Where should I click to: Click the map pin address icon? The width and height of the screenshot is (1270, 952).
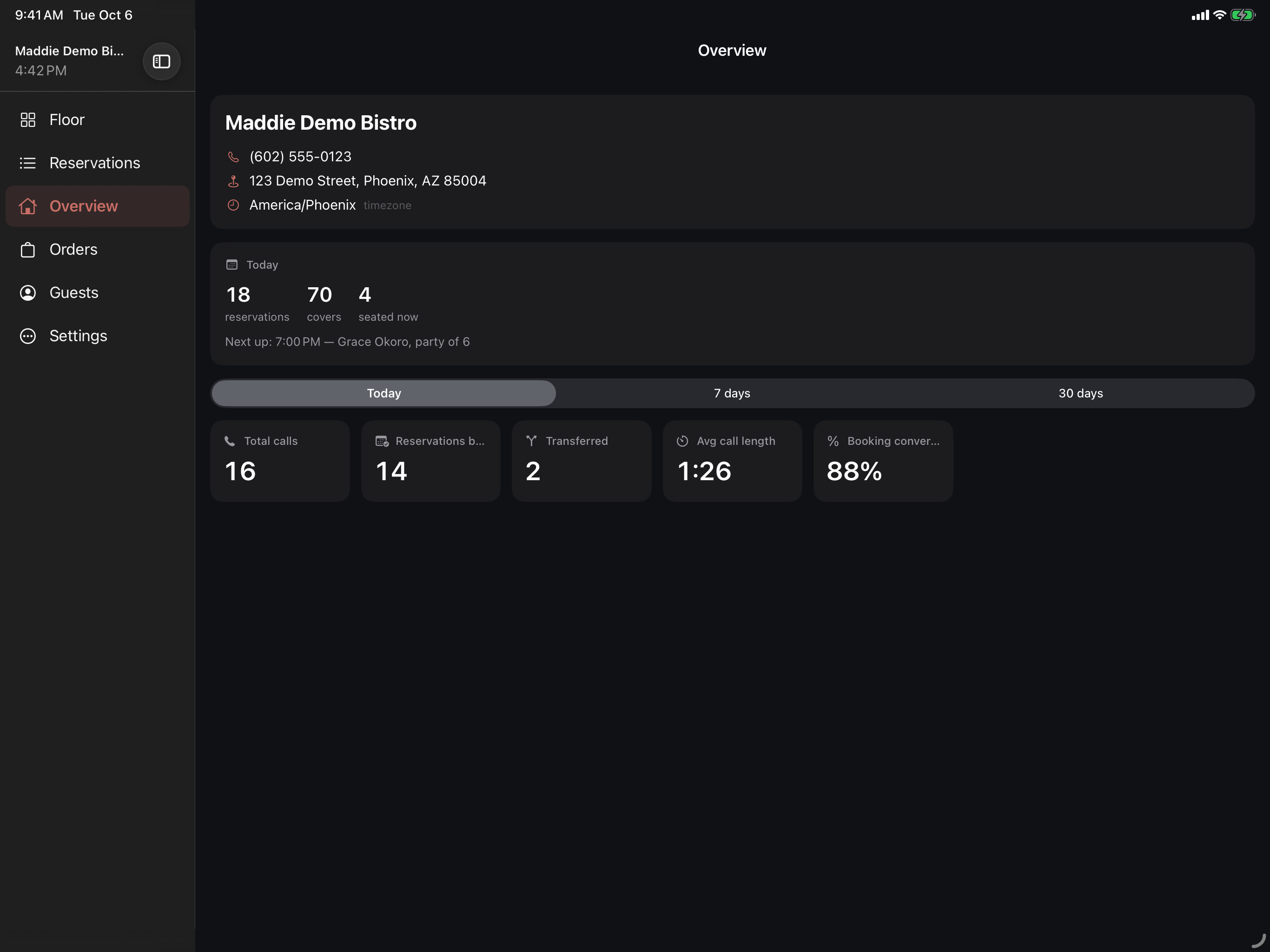233,181
